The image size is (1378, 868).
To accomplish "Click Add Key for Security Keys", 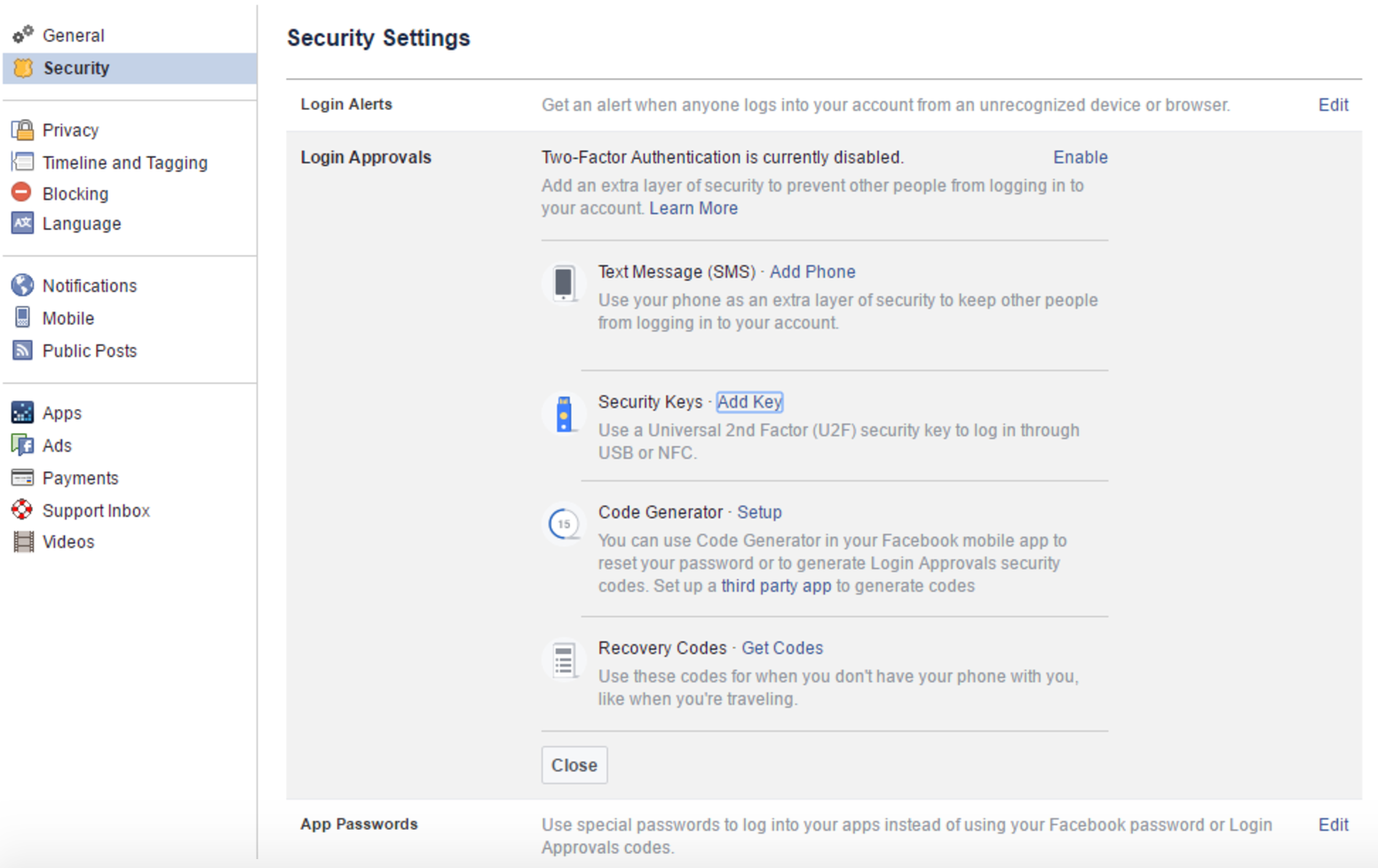I will tap(749, 402).
